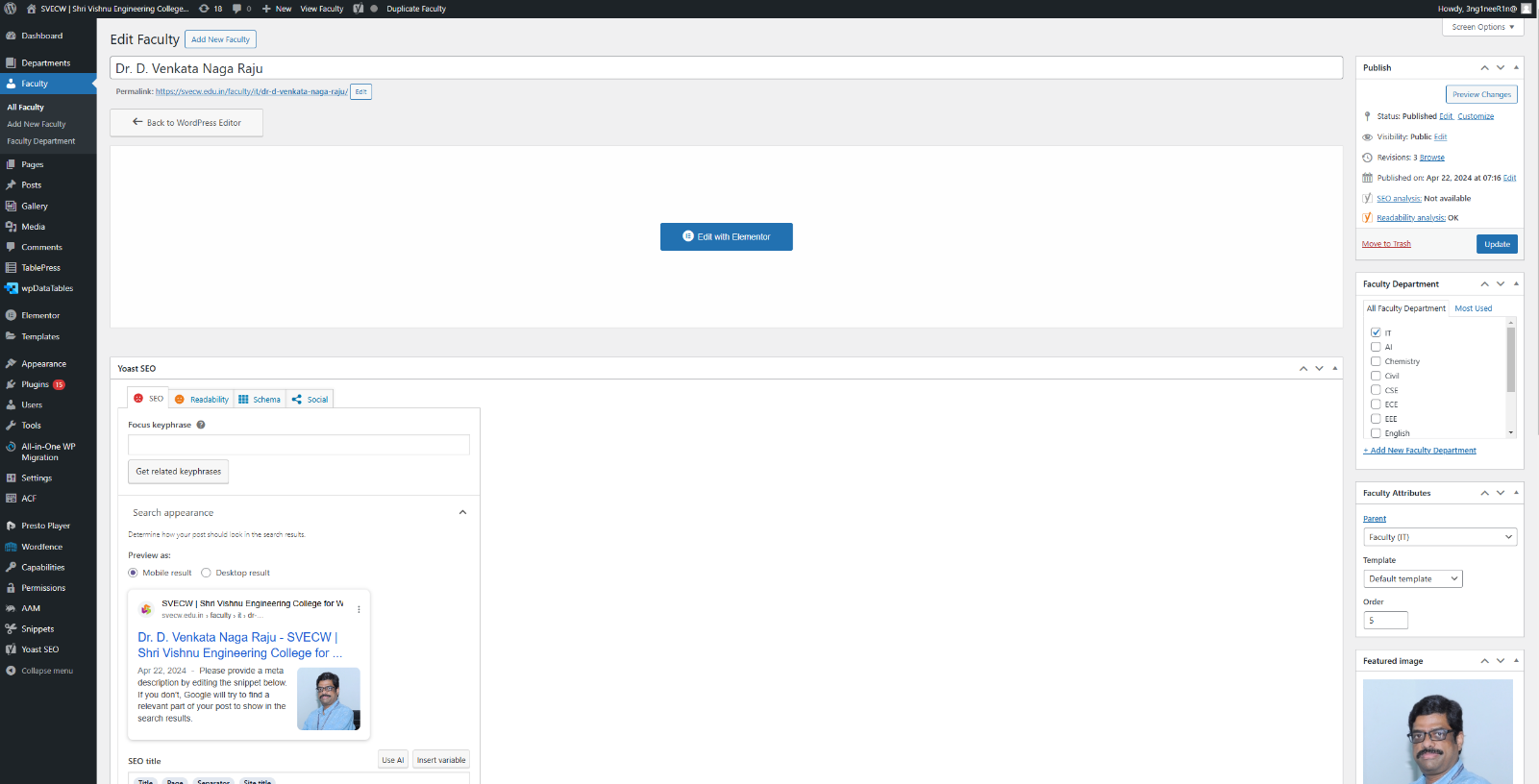Click Edit with Elementor button
The height and width of the screenshot is (784, 1539).
coord(727,236)
